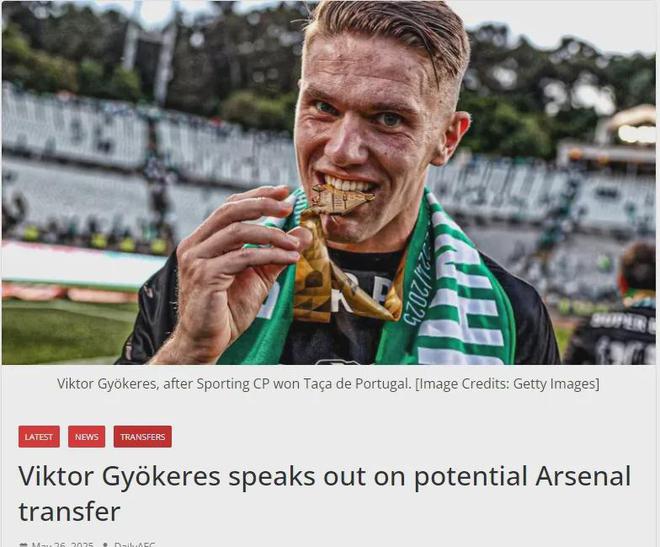This screenshot has height=547, width=660.
Task: Click the DailyAFC author link
Action: (x=135, y=544)
